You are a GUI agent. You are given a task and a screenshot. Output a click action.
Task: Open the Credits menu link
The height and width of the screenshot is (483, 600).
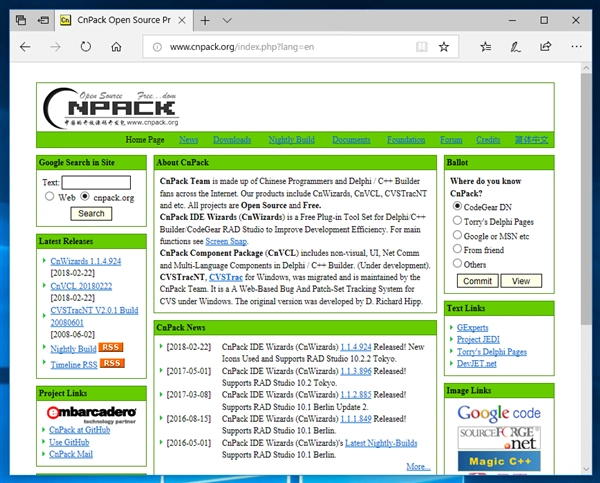[x=488, y=140]
